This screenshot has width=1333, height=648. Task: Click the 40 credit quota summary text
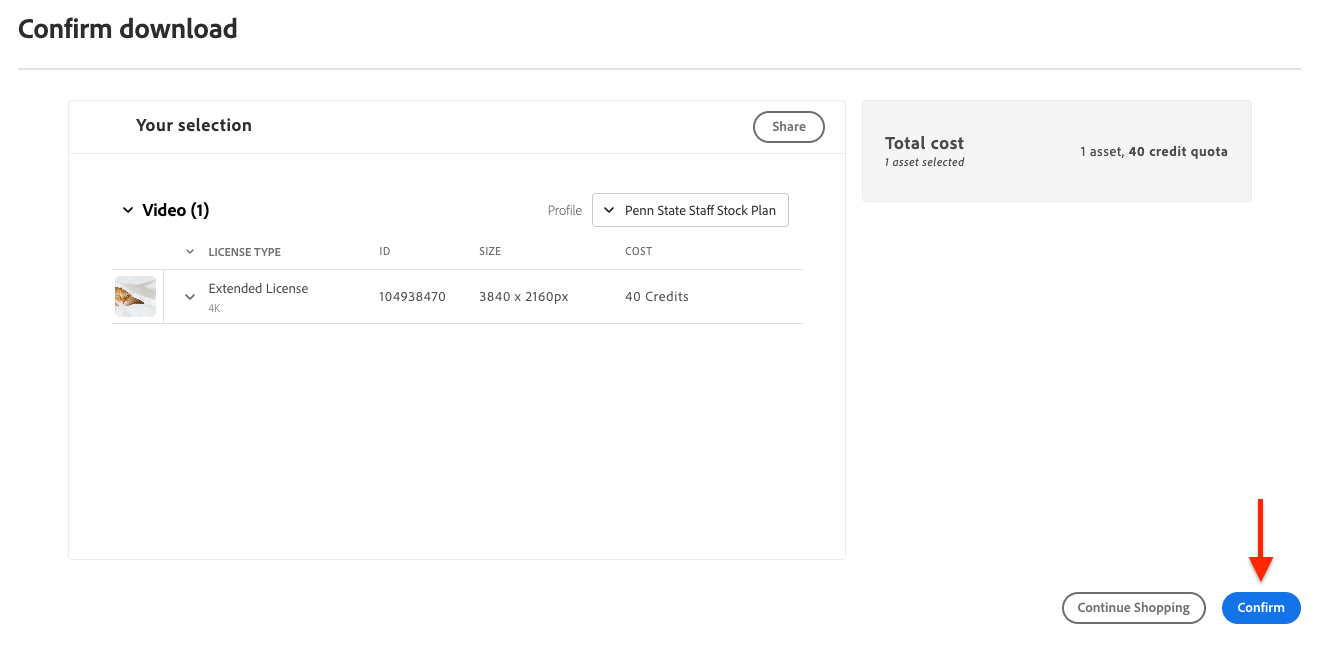tap(1178, 152)
